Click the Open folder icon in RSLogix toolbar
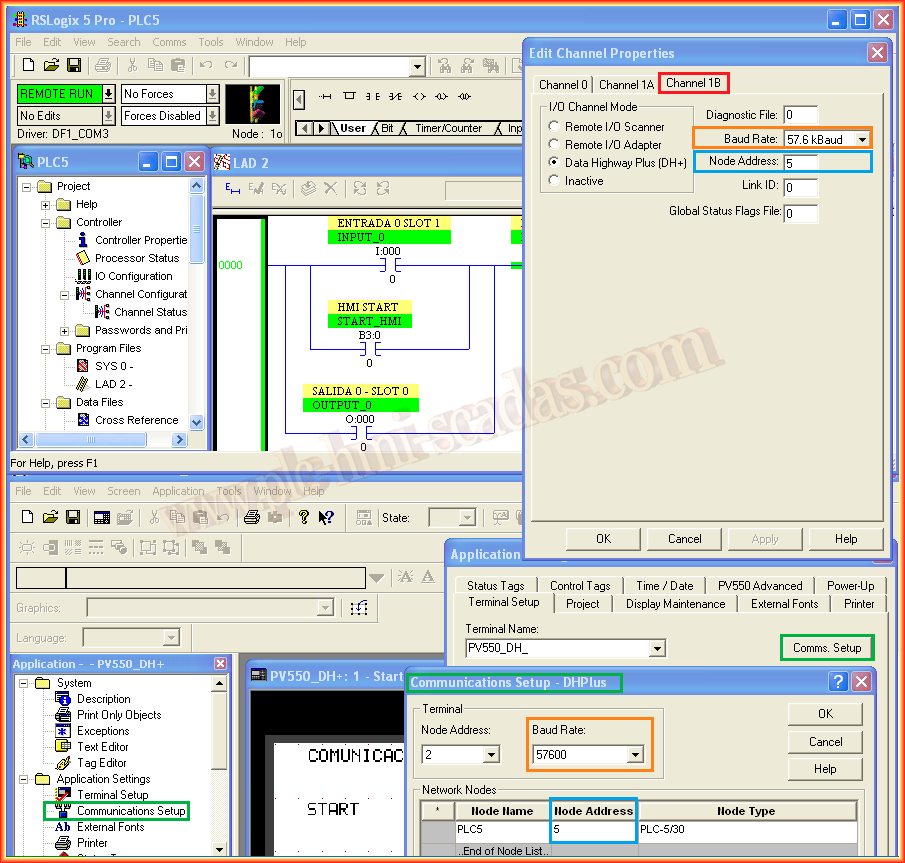Viewport: 905px width, 863px height. pyautogui.click(x=51, y=66)
